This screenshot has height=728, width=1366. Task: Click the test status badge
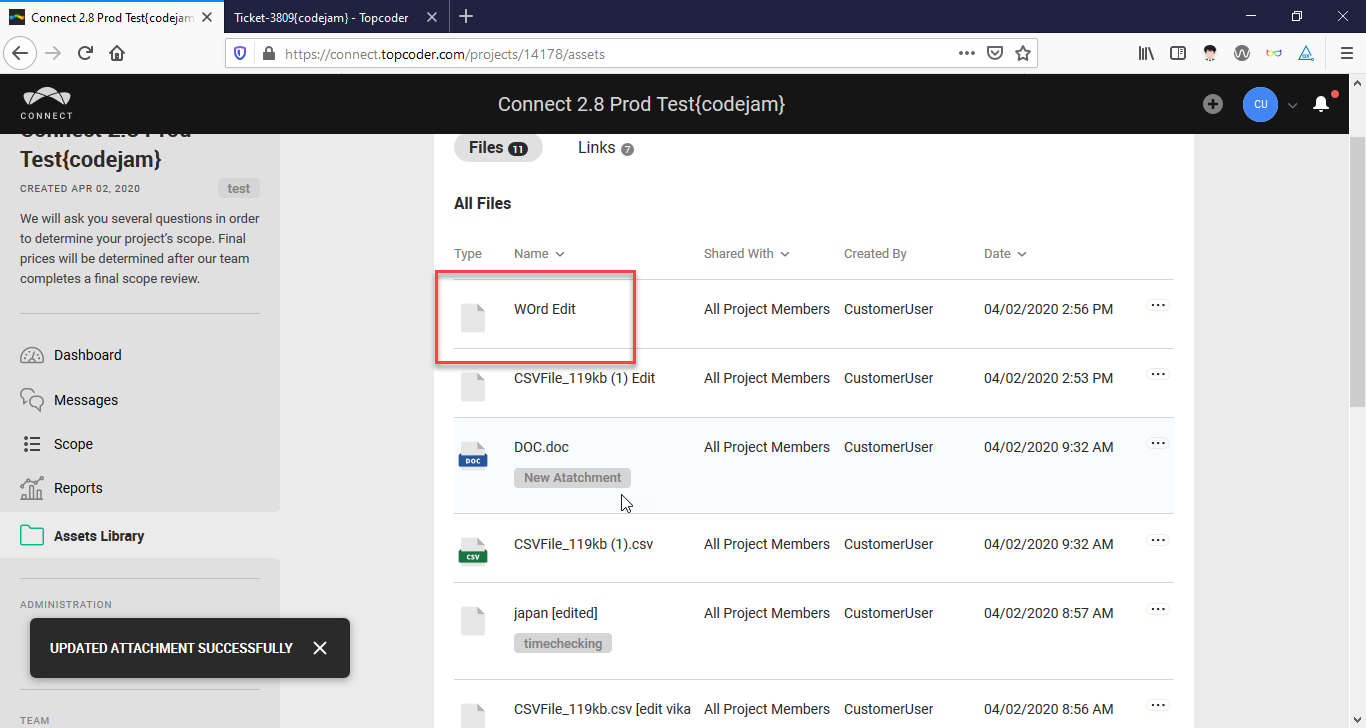tap(239, 188)
